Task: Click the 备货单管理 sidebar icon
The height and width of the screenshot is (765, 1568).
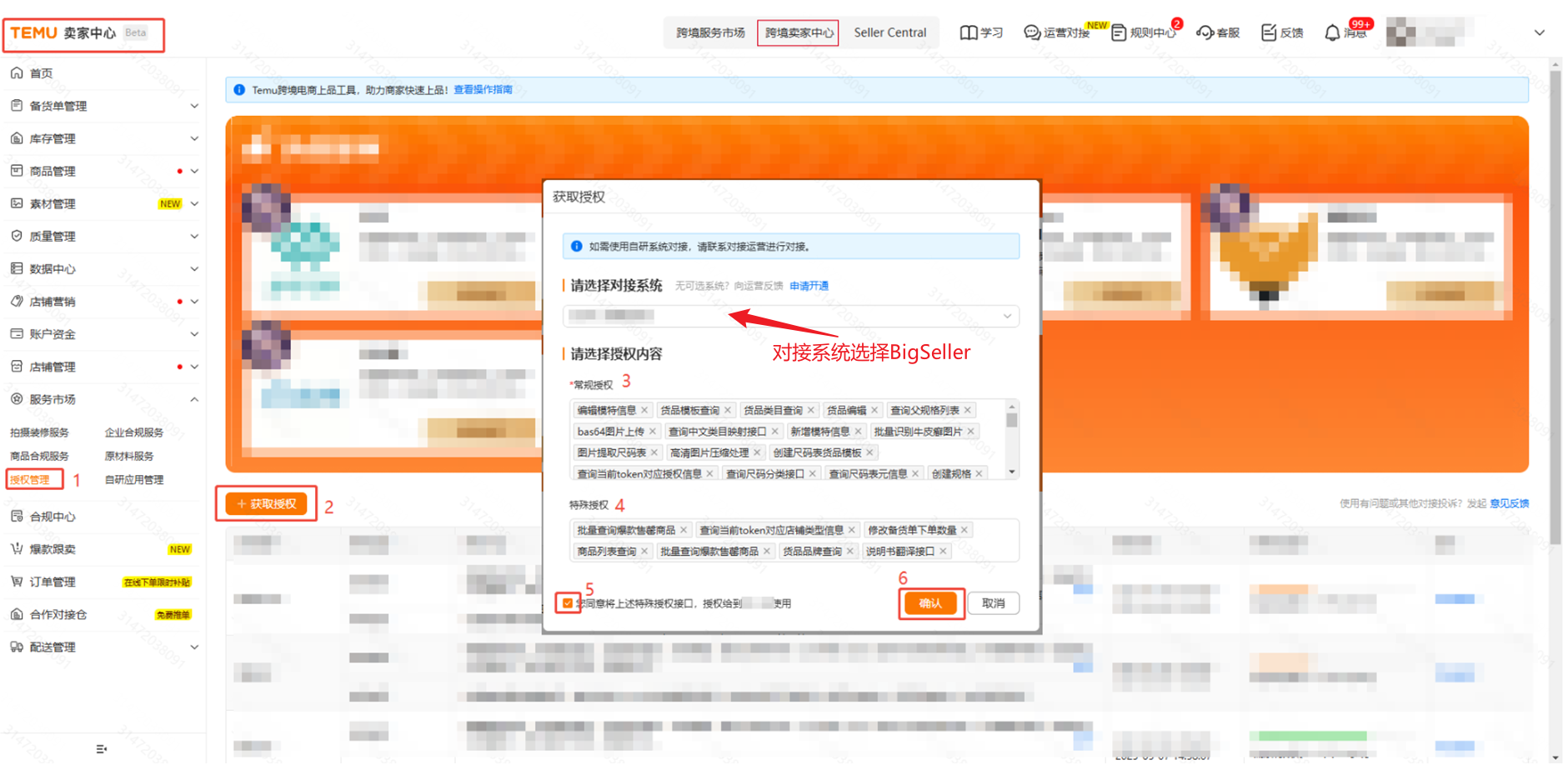Action: (17, 106)
